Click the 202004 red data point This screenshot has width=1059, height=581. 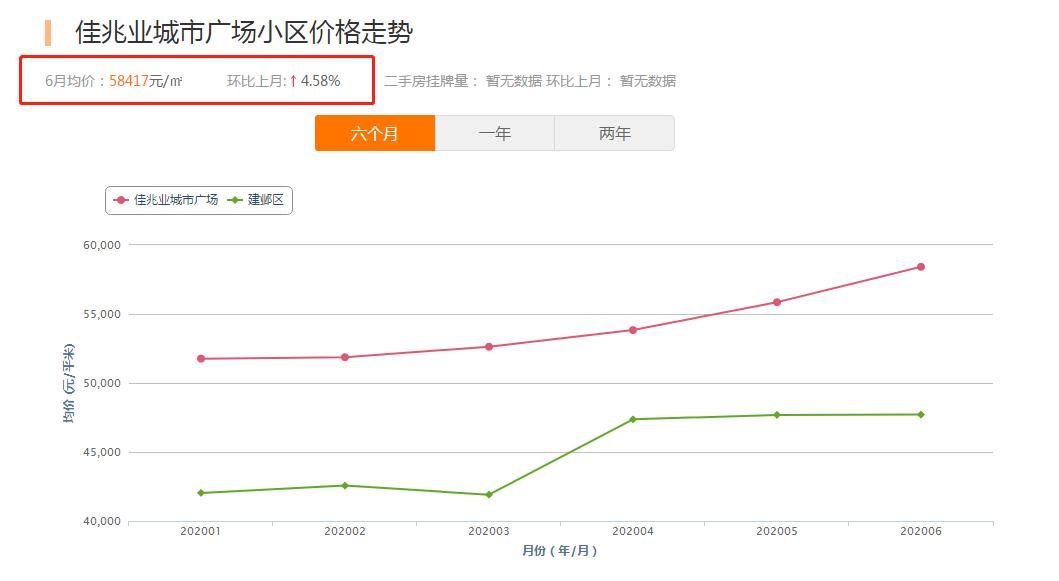coord(633,330)
